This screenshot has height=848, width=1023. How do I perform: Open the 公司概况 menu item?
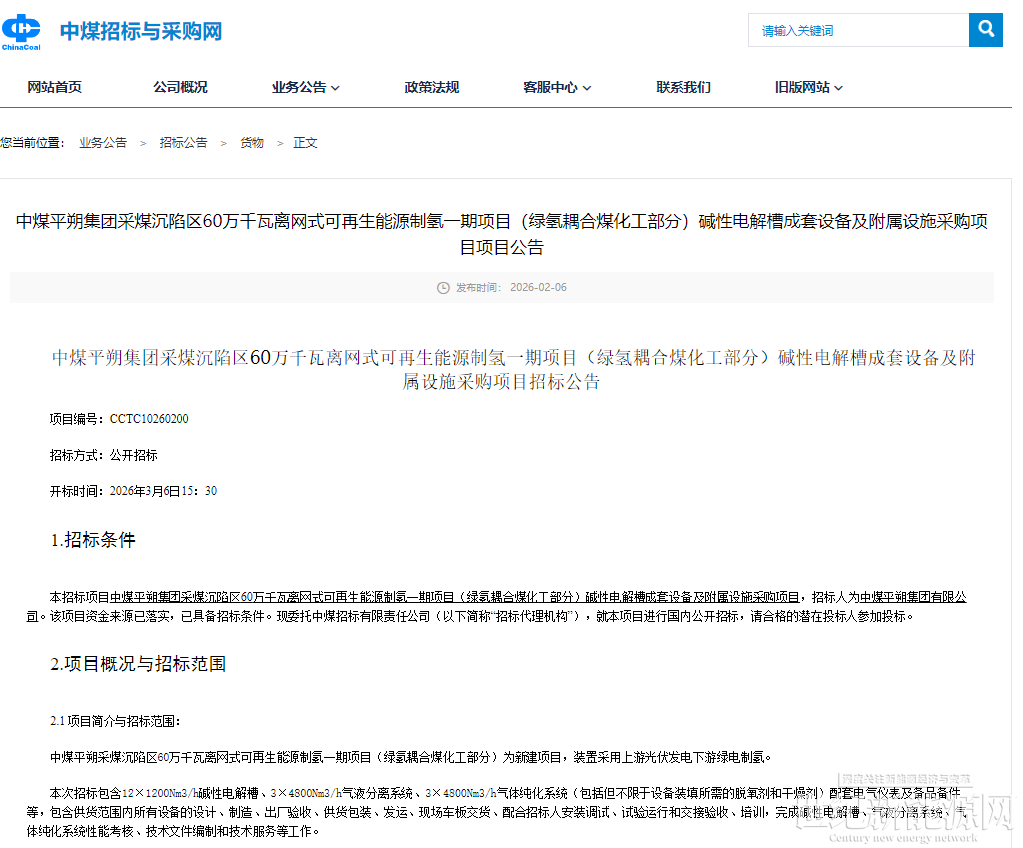point(180,87)
